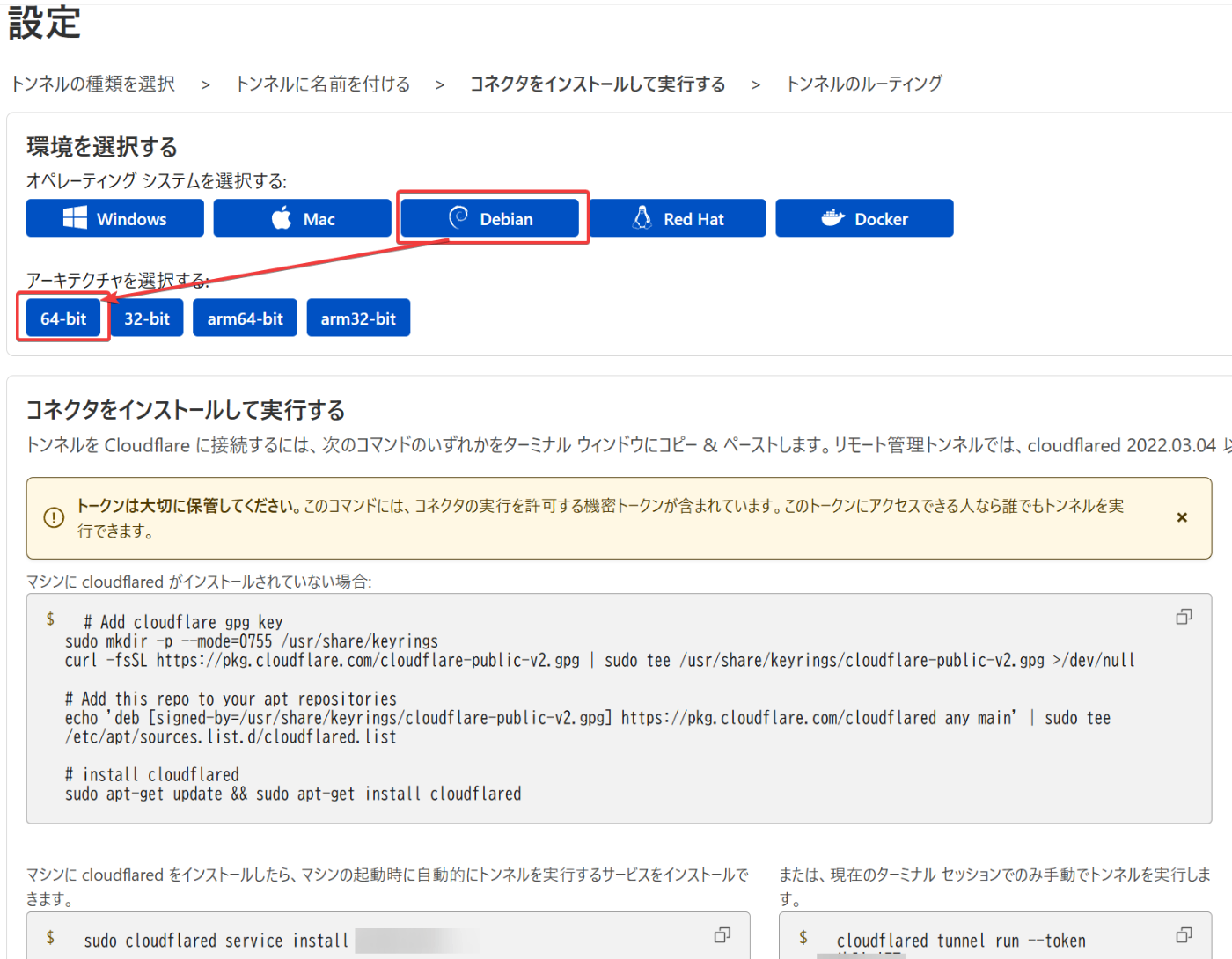Select arm32-bit architecture
Screen dimensions: 1232x959
[x=358, y=318]
